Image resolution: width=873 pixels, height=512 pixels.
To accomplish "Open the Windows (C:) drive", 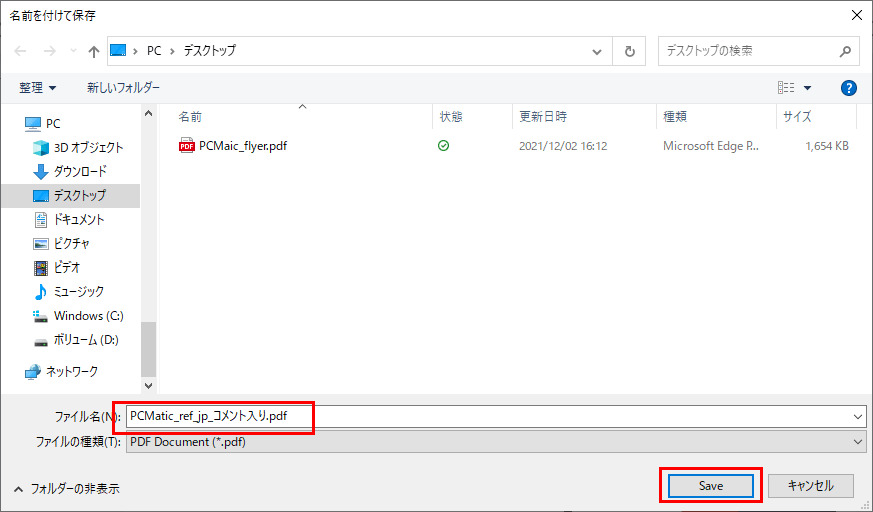I will (88, 315).
